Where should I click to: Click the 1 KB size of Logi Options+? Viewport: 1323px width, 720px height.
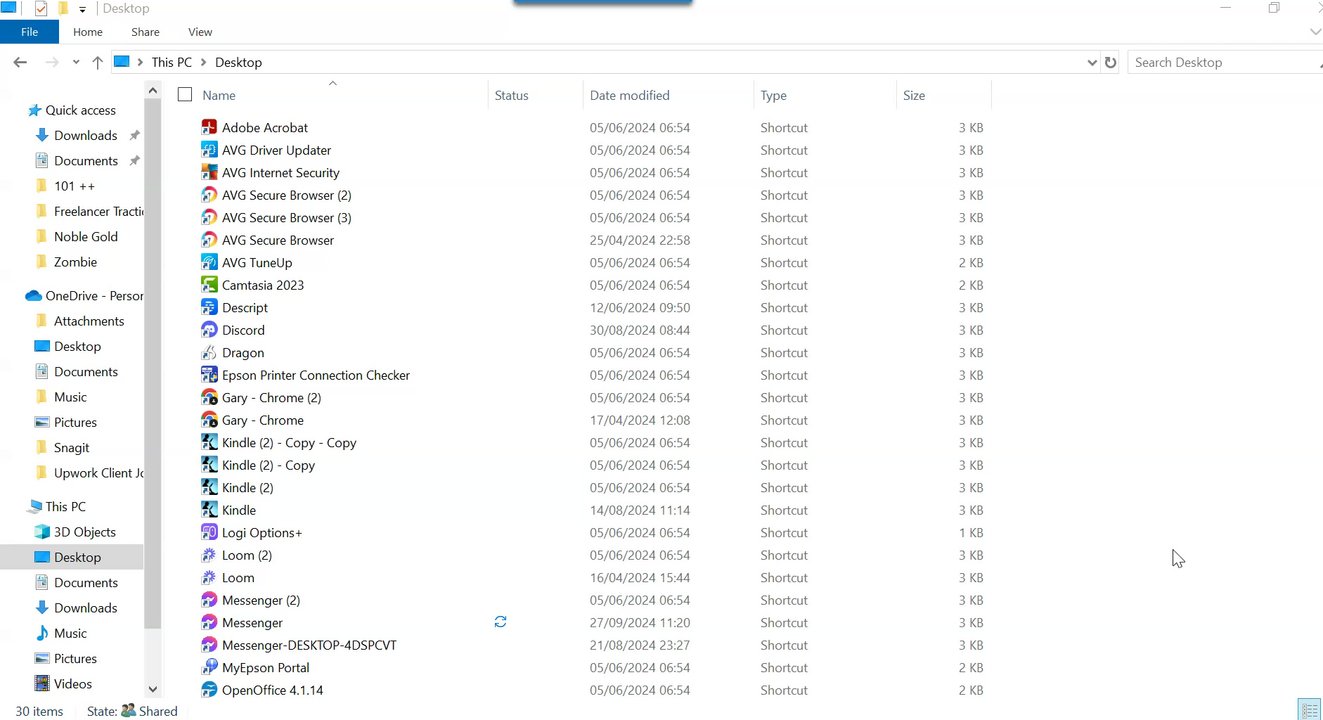[x=970, y=532]
